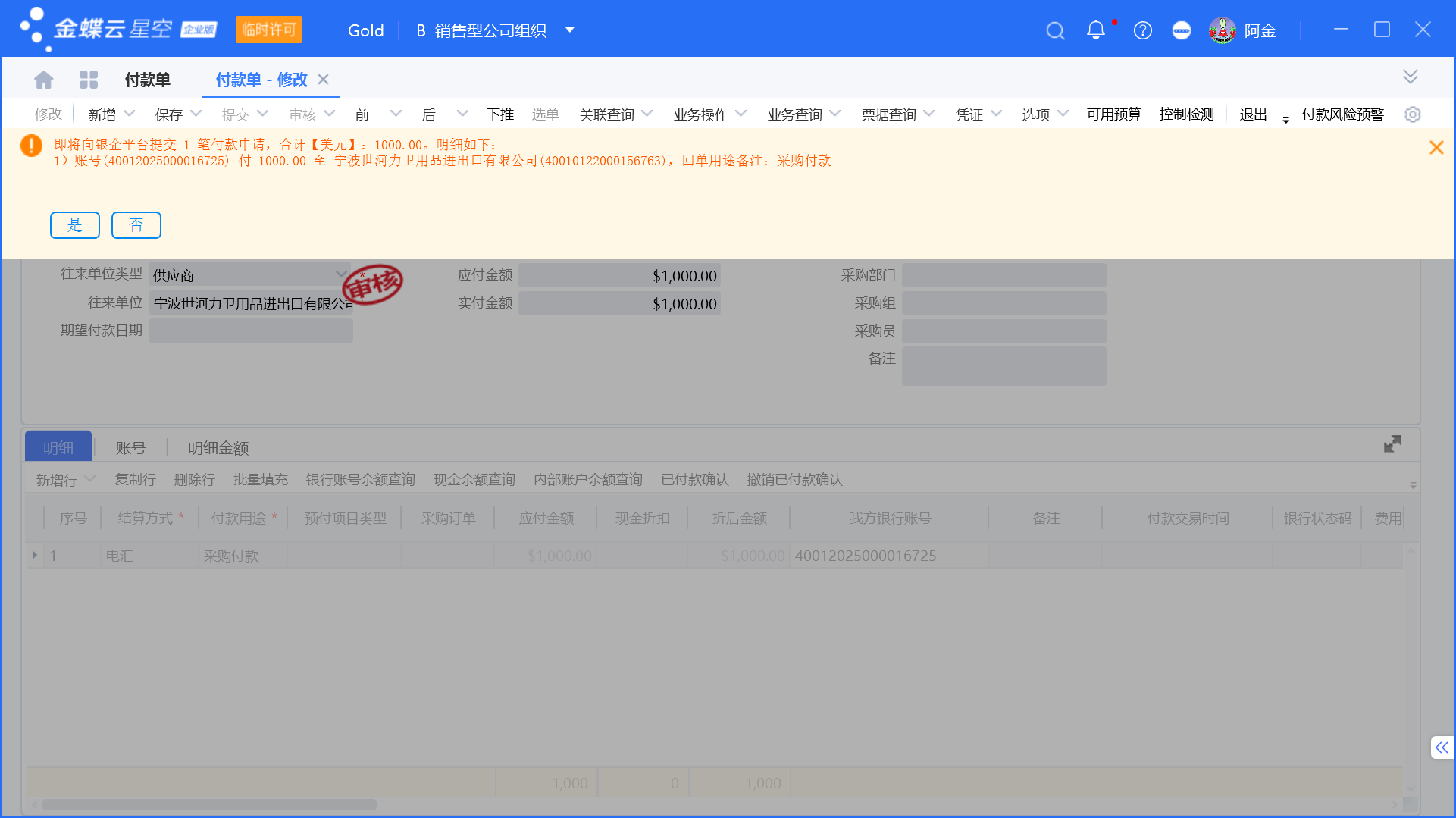Expand the 前一 dropdown arrow
This screenshot has height=818, width=1456.
pyautogui.click(x=396, y=114)
